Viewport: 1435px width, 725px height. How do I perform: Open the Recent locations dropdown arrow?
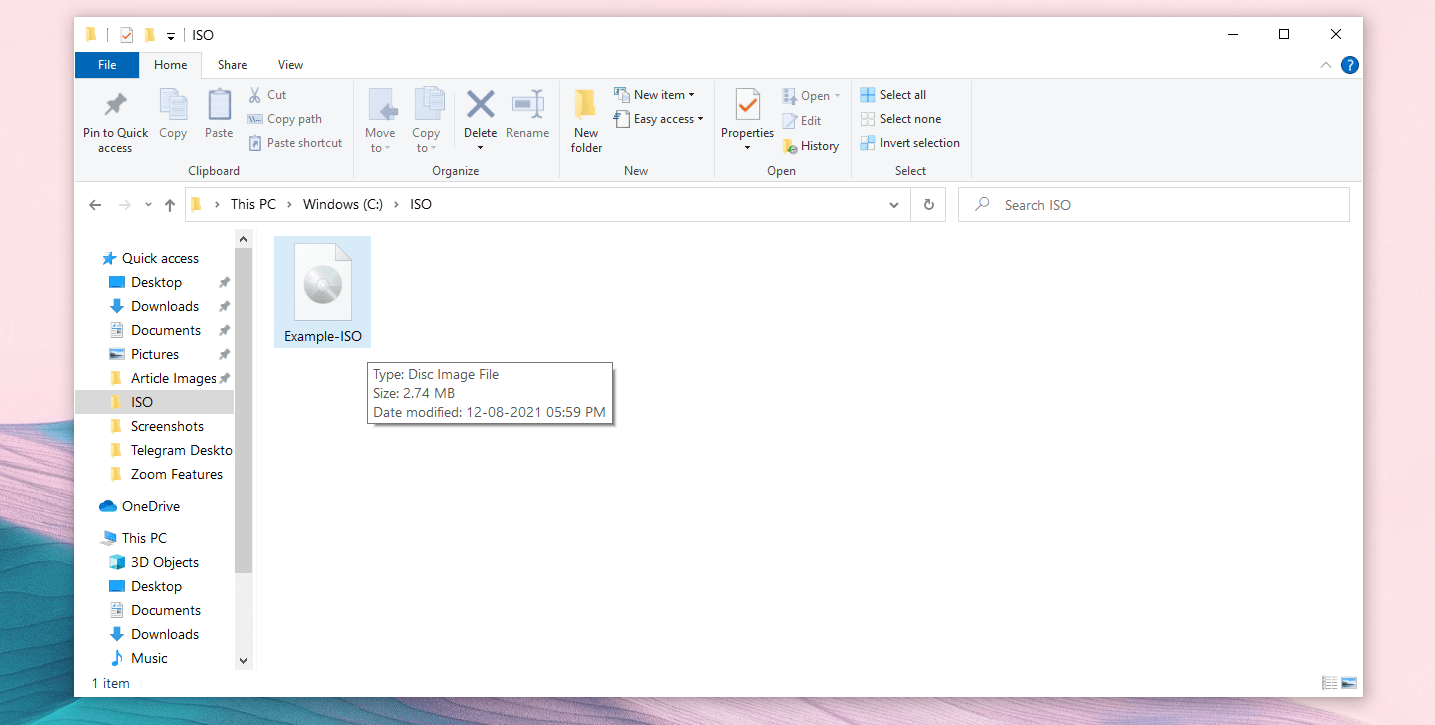148,205
